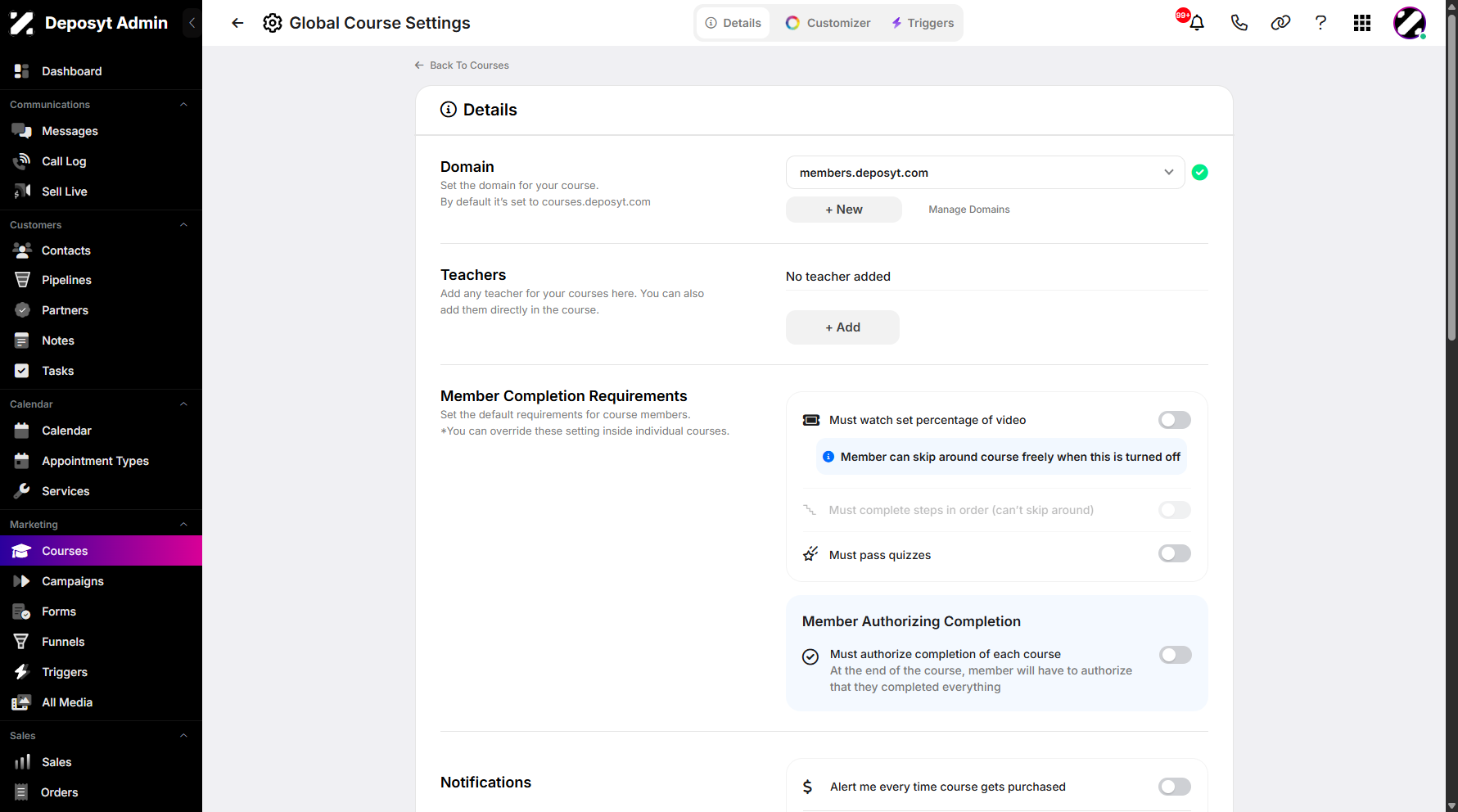
Task: Open Tasks in the sidebar
Action: tap(101, 371)
